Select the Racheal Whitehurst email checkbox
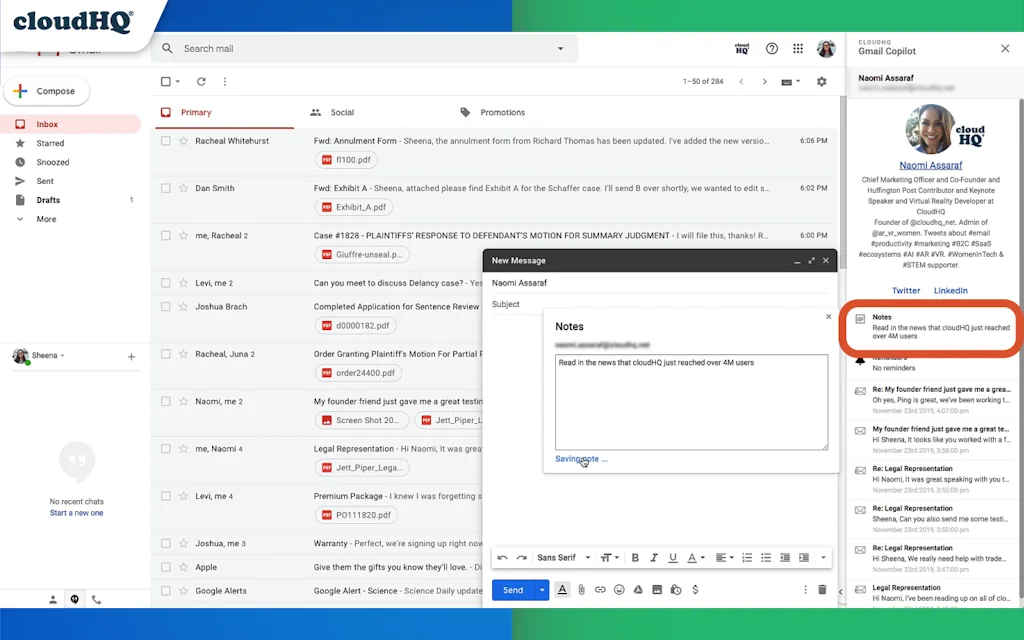This screenshot has height=640, width=1024. coord(166,141)
